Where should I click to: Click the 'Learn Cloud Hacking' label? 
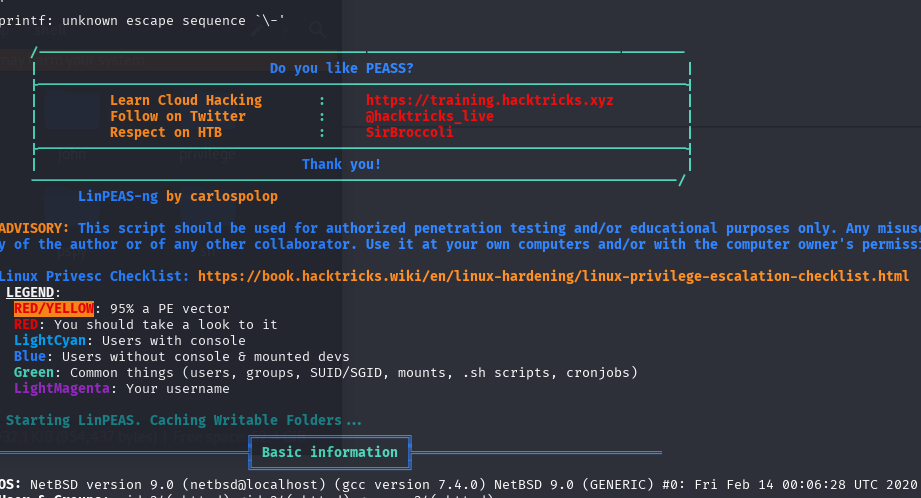[186, 100]
